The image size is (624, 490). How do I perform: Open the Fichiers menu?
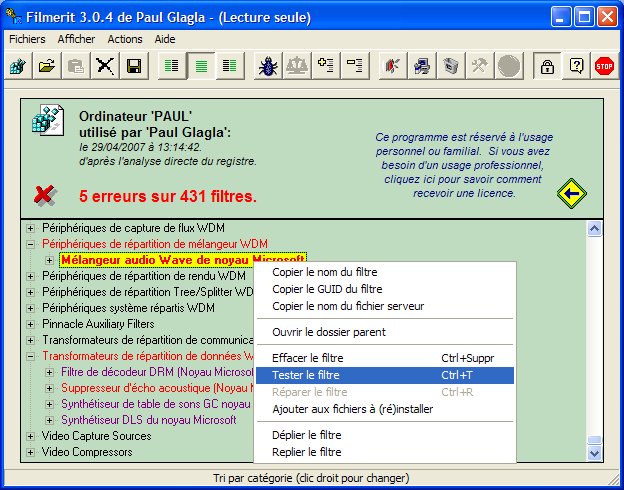[x=27, y=39]
